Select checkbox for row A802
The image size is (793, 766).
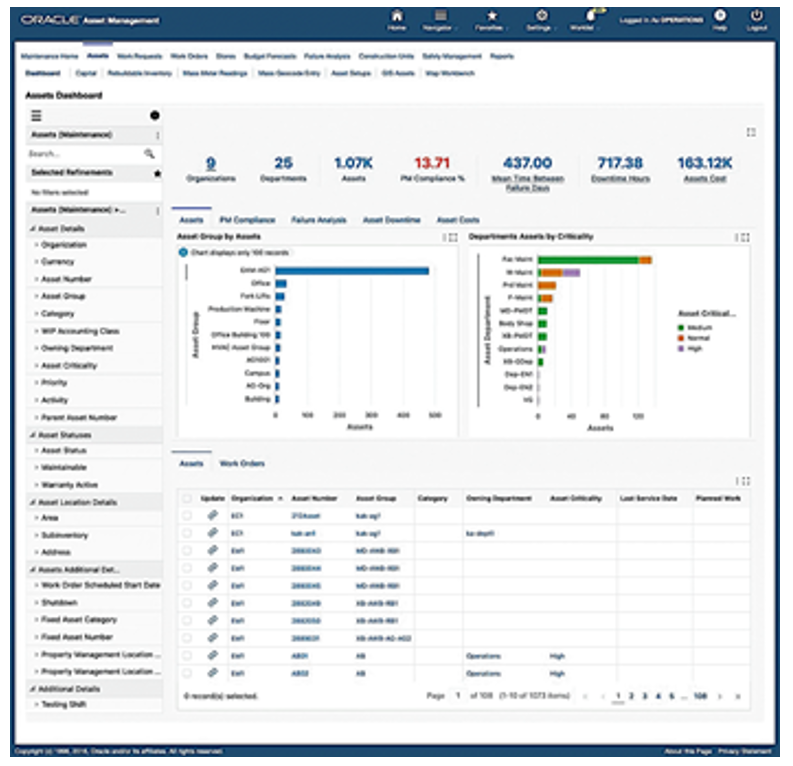pyautogui.click(x=187, y=673)
